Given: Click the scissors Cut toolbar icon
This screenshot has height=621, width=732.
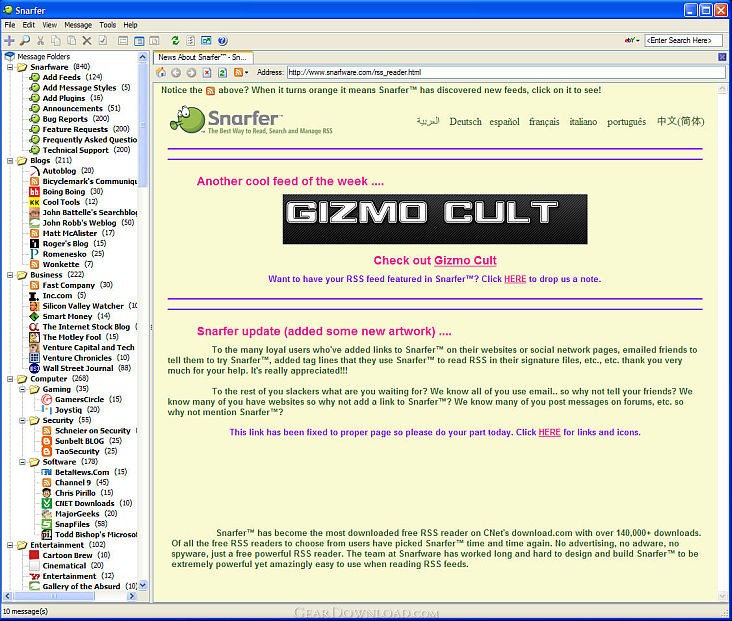Looking at the screenshot, I should coord(41,41).
